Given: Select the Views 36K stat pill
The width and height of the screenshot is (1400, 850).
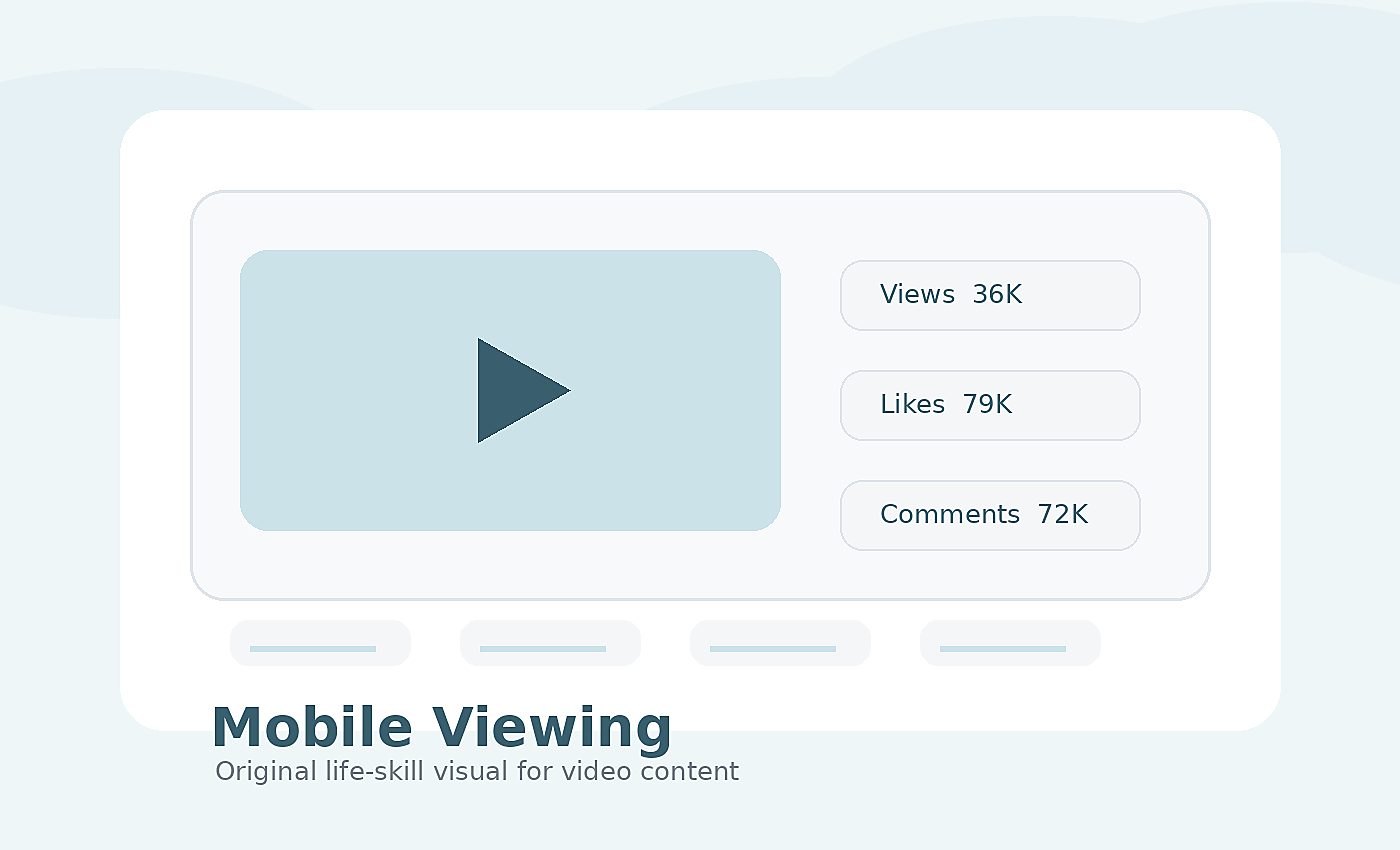Looking at the screenshot, I should pyautogui.click(x=990, y=295).
